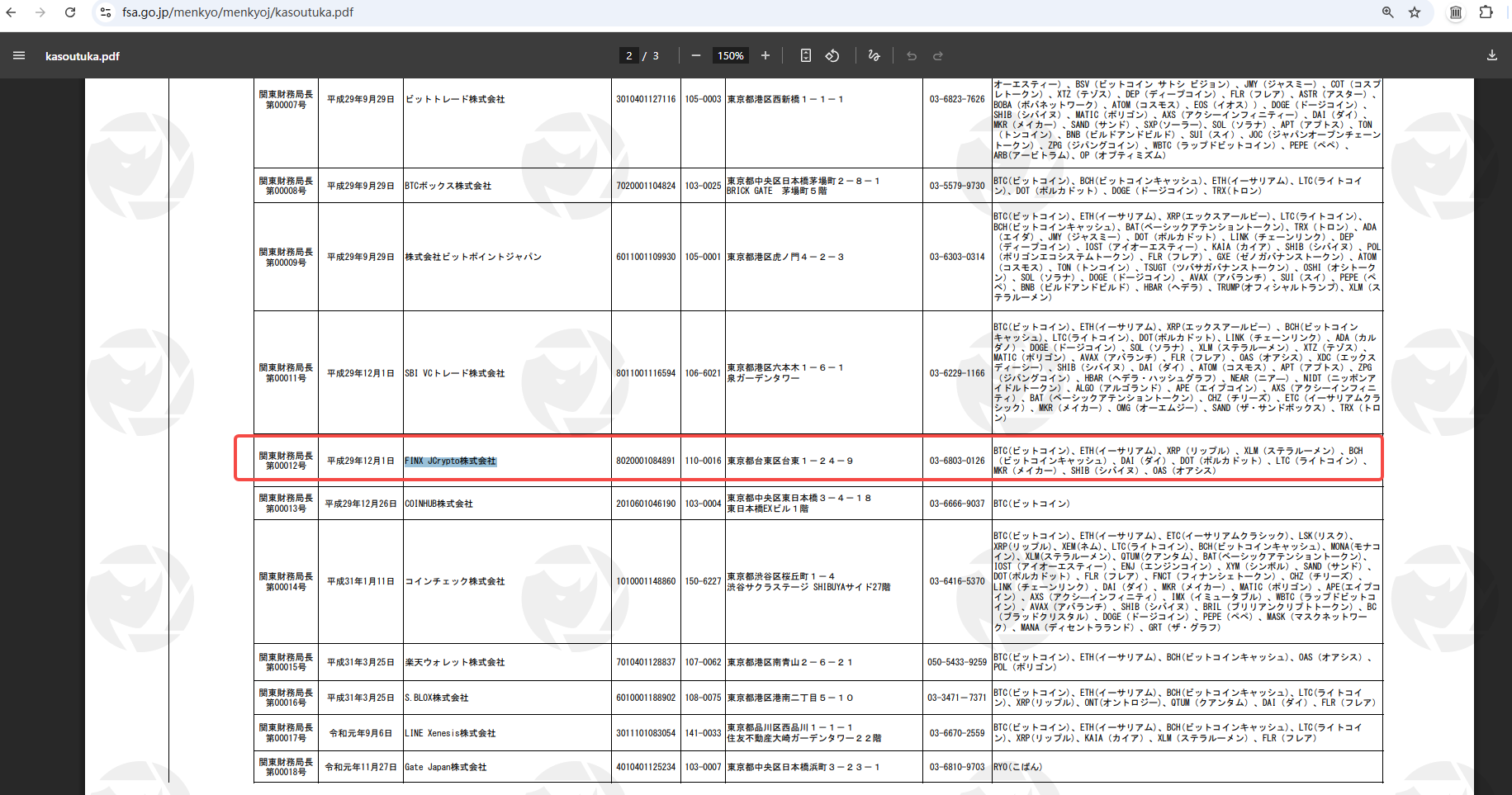
Task: Toggle the PDF sidebar menu
Action: (x=19, y=56)
